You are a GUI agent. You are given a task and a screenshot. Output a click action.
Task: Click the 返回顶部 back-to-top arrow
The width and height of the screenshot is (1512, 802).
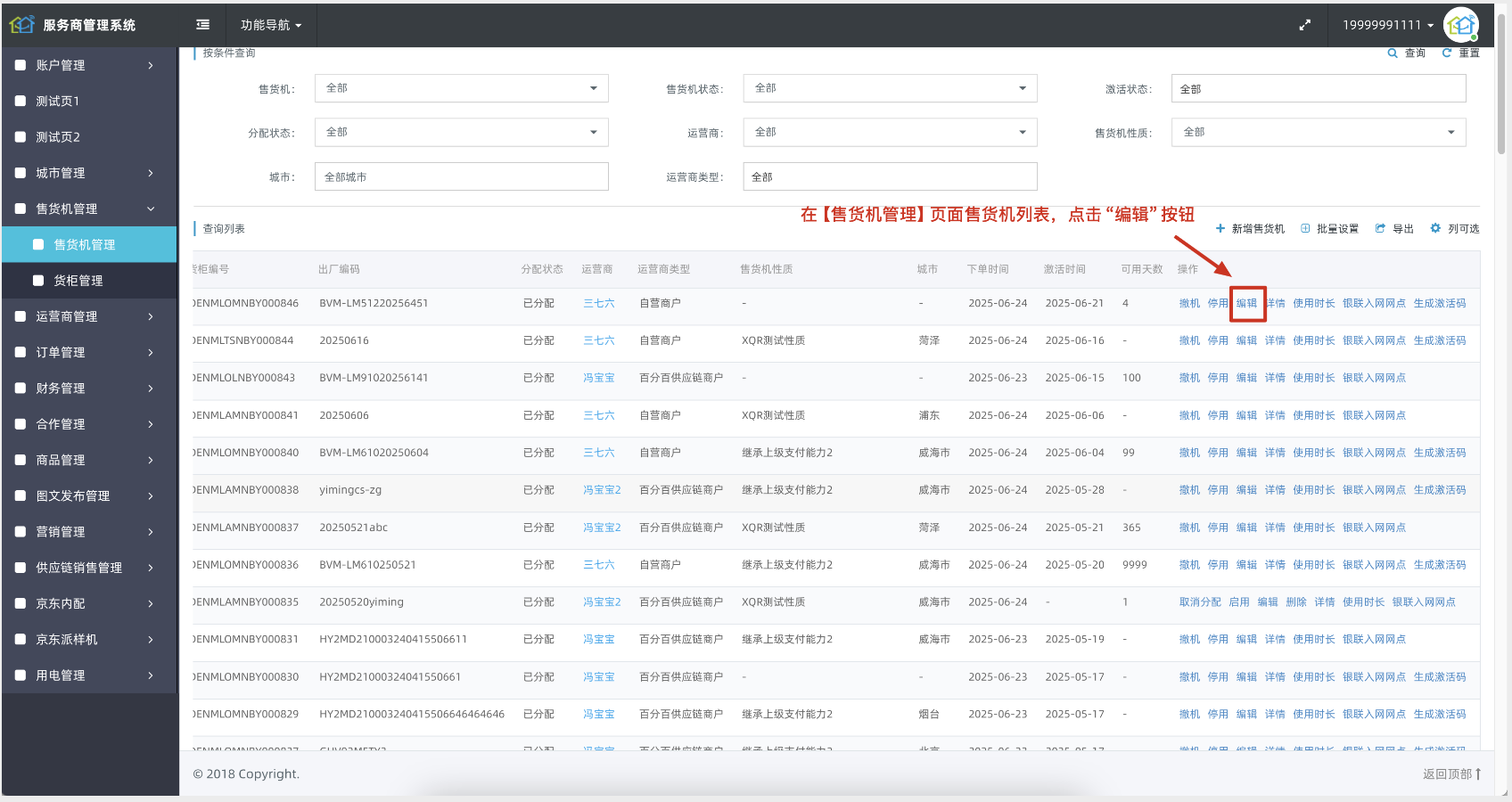point(1477,773)
